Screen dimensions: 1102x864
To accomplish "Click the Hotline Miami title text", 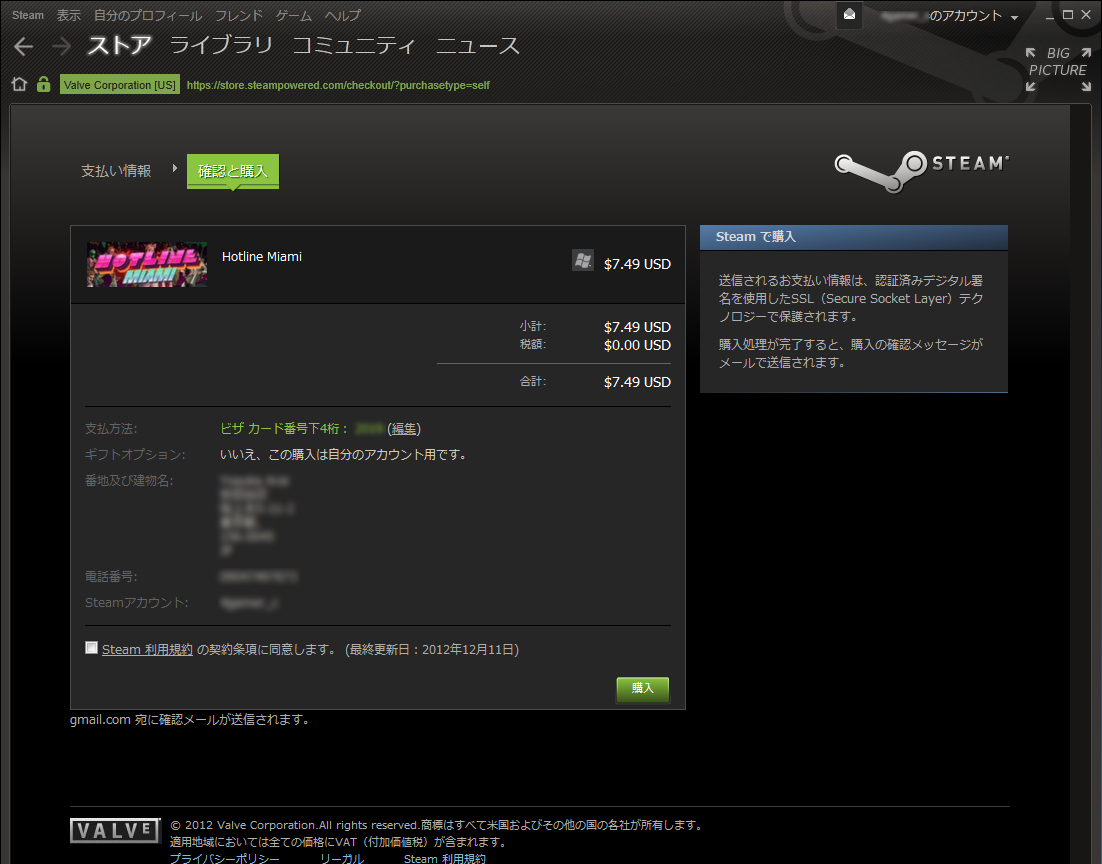I will 261,257.
